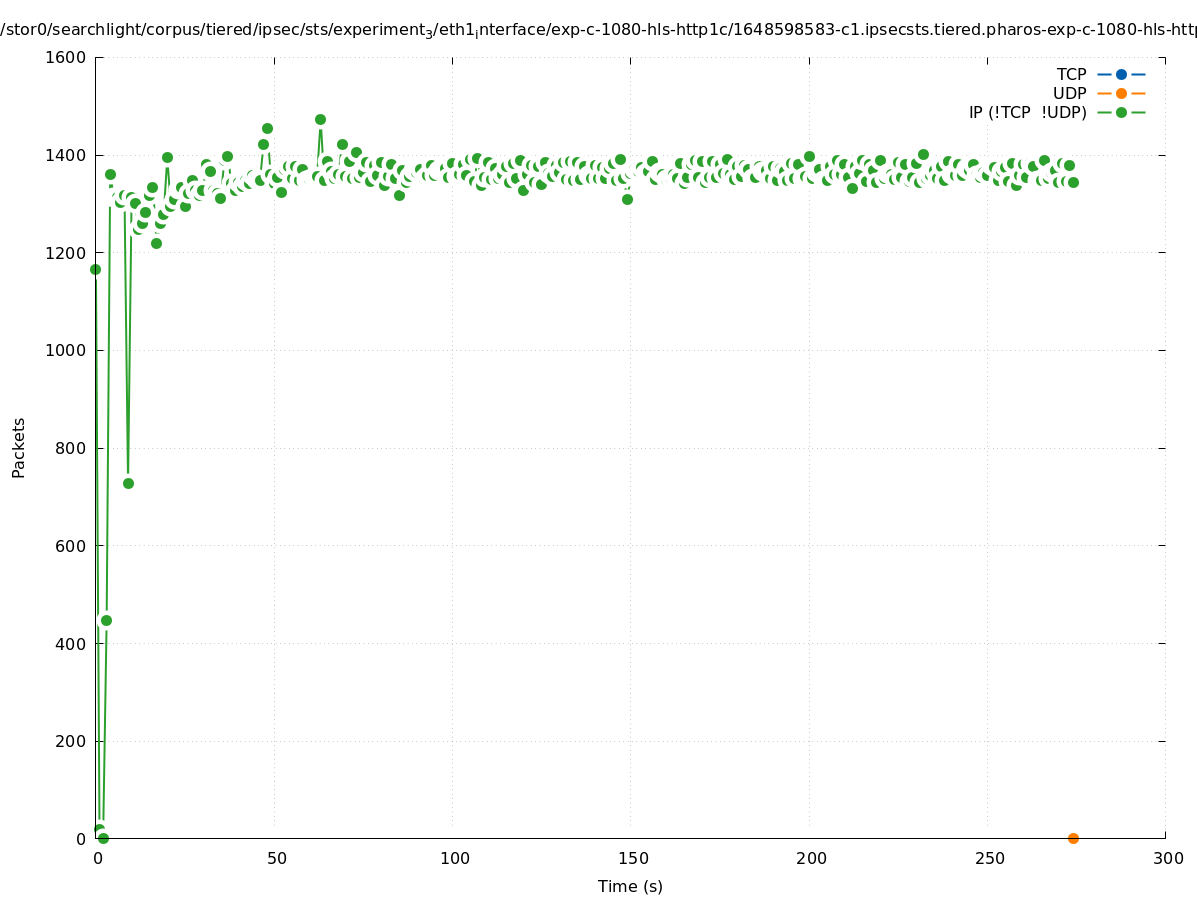Click the orange UDP legend marker
Image resolution: width=1197 pixels, height=900 pixels.
(x=1121, y=93)
